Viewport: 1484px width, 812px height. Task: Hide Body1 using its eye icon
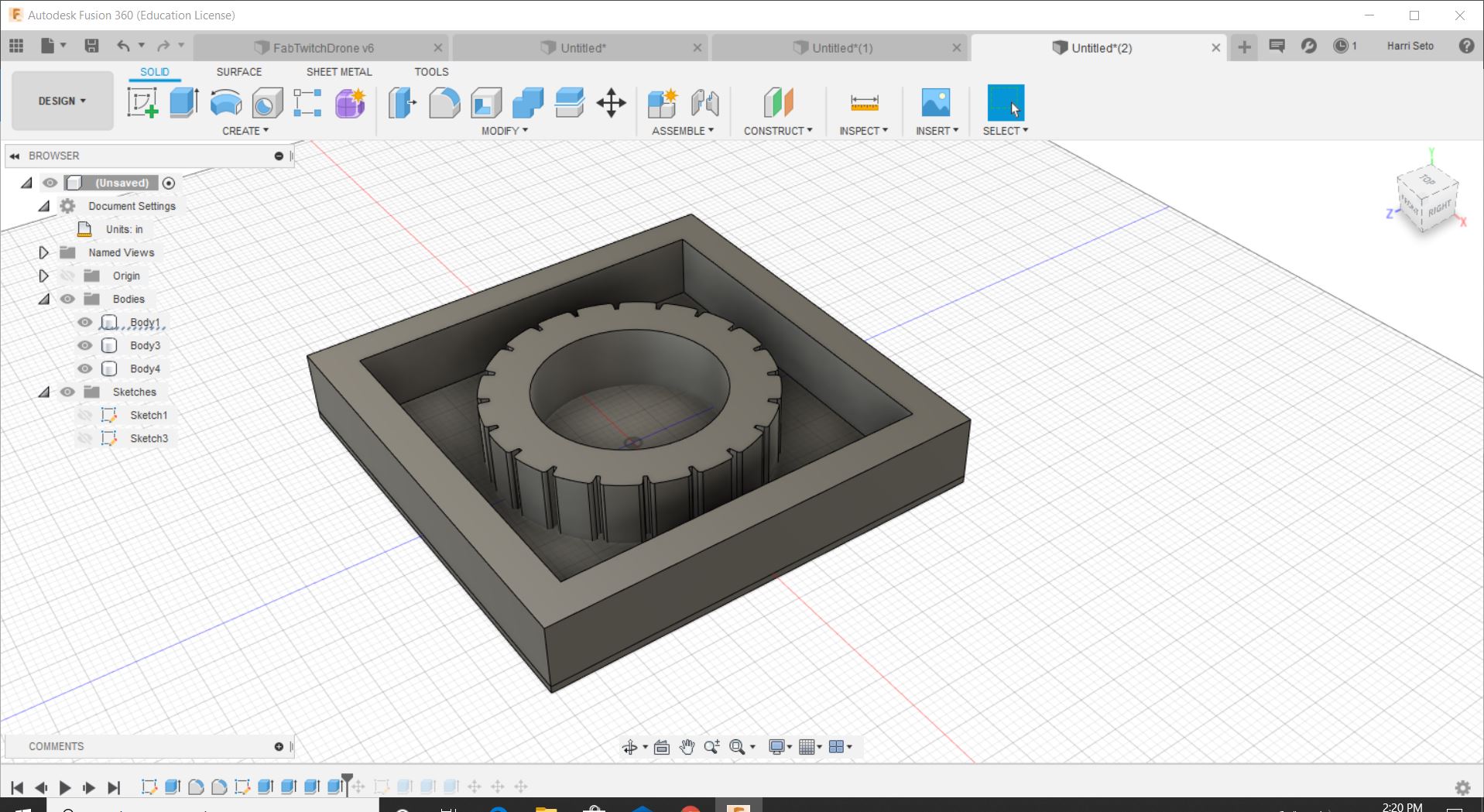(x=85, y=322)
